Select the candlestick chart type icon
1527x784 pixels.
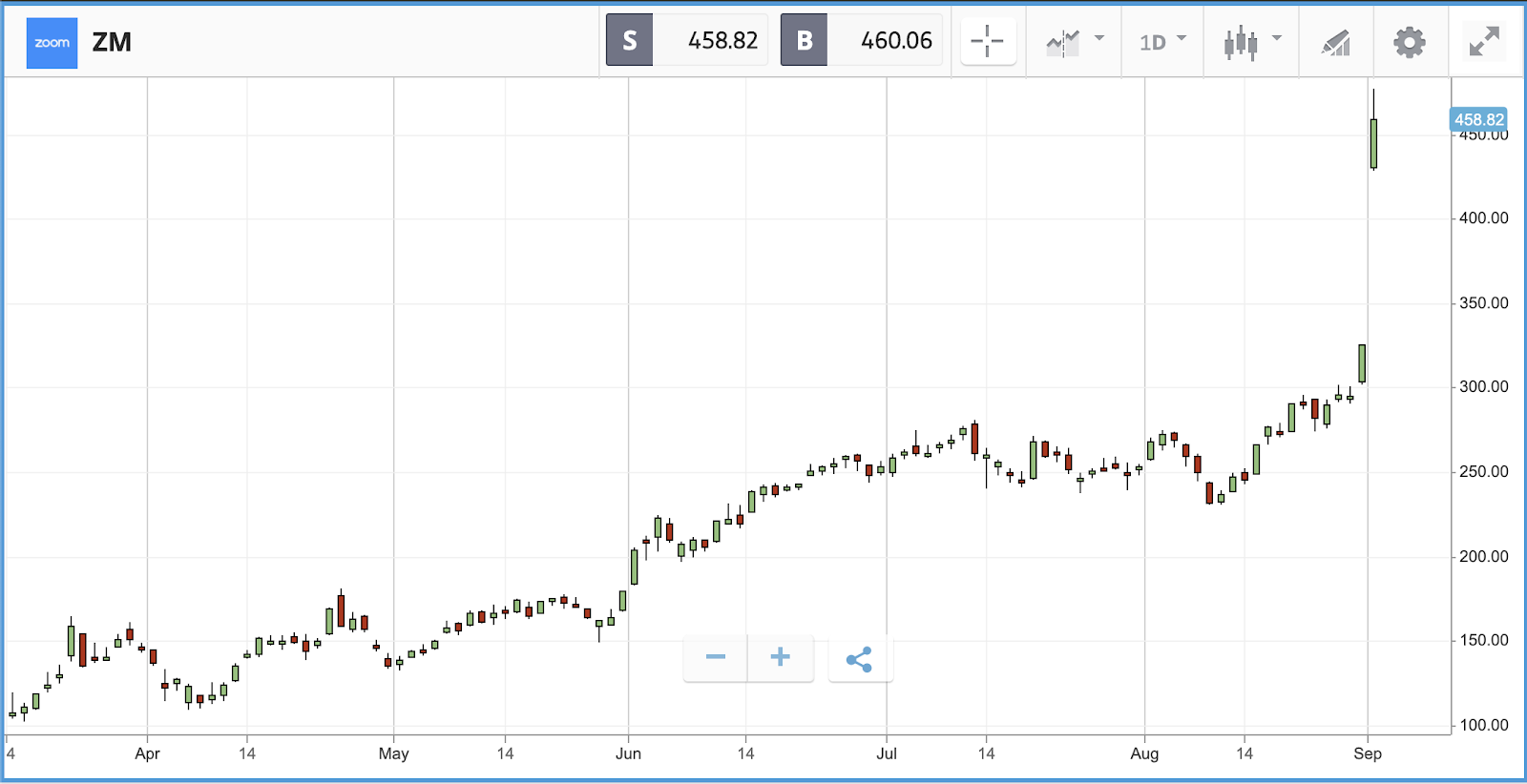1241,42
